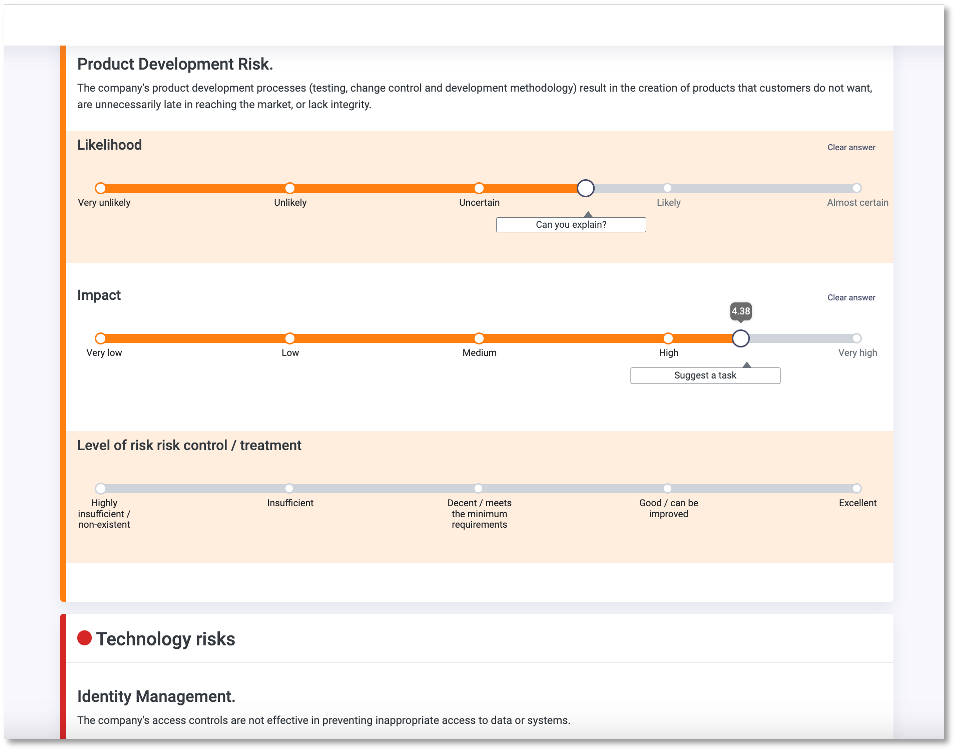Click red Technology risks status dot
The width and height of the screenshot is (958, 752).
point(85,638)
